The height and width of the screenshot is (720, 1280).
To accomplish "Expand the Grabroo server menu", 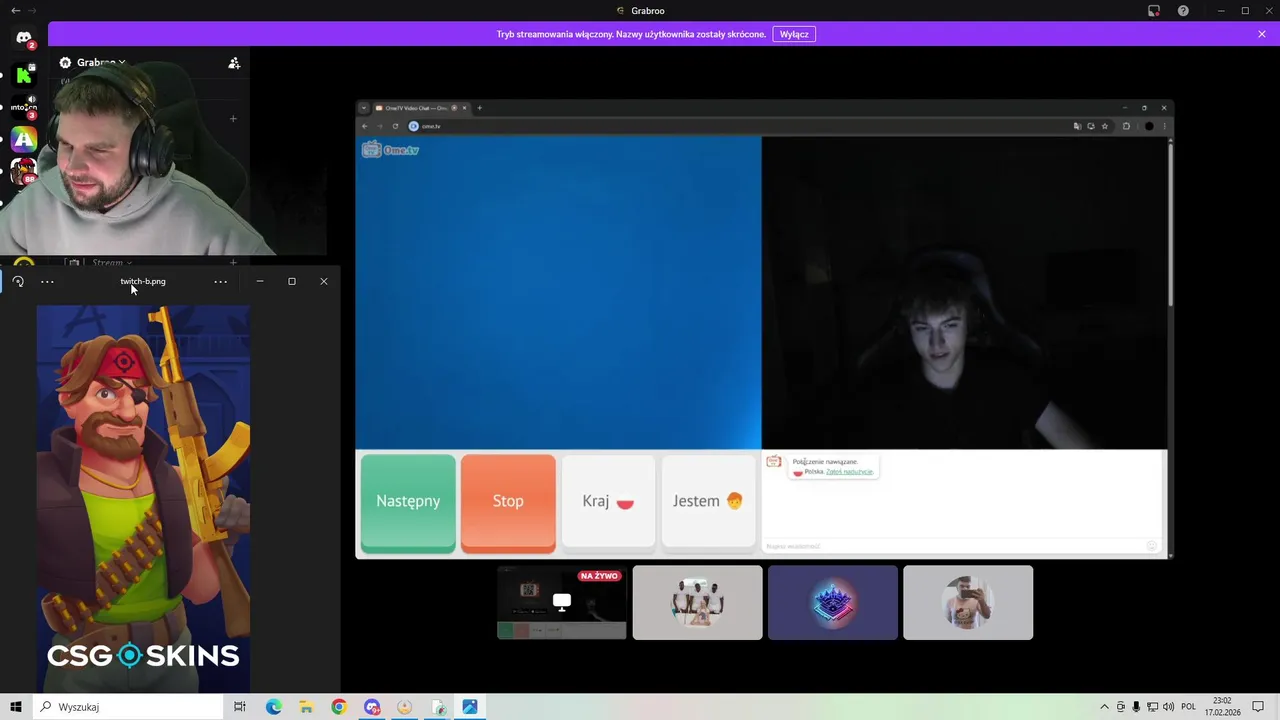I will (x=100, y=62).
